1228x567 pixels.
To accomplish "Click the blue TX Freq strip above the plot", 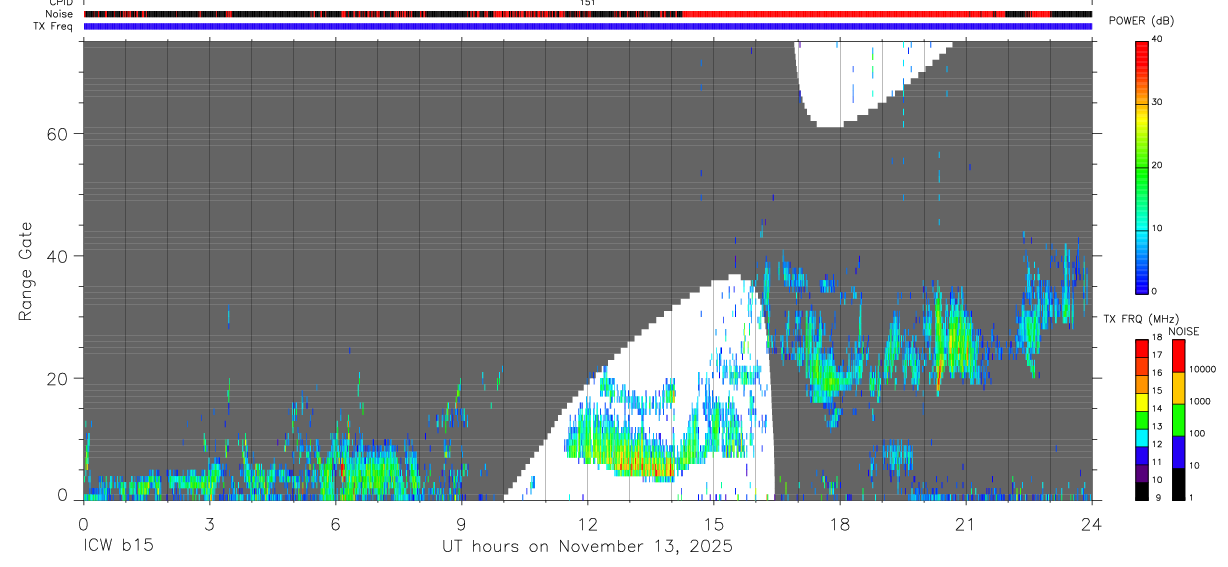I will click(x=588, y=26).
